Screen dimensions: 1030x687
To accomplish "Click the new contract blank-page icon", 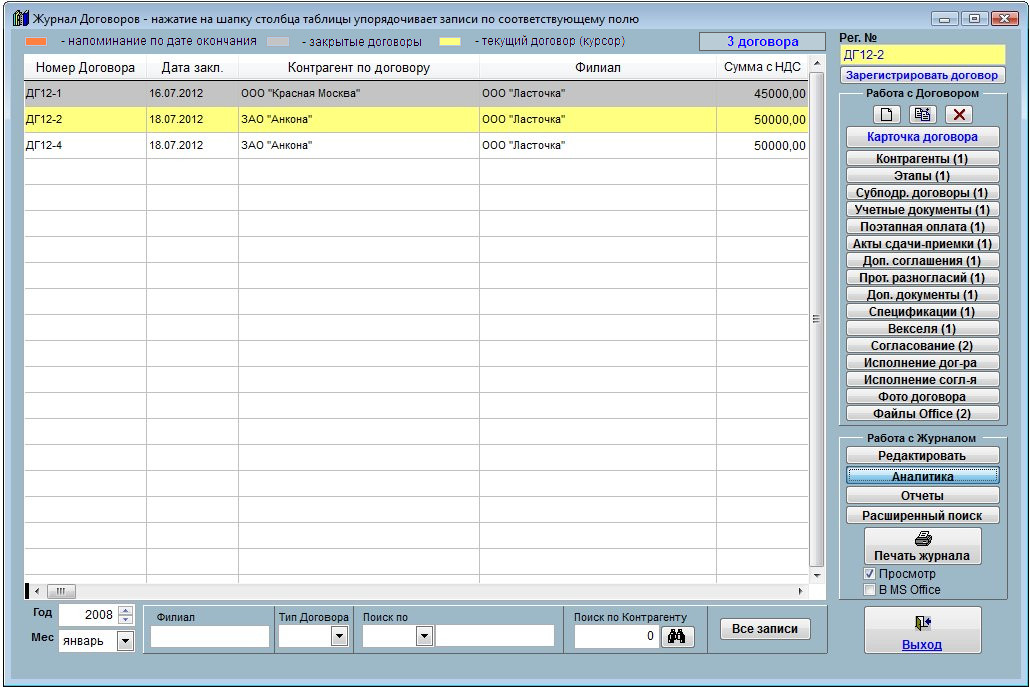I will pyautogui.click(x=886, y=115).
